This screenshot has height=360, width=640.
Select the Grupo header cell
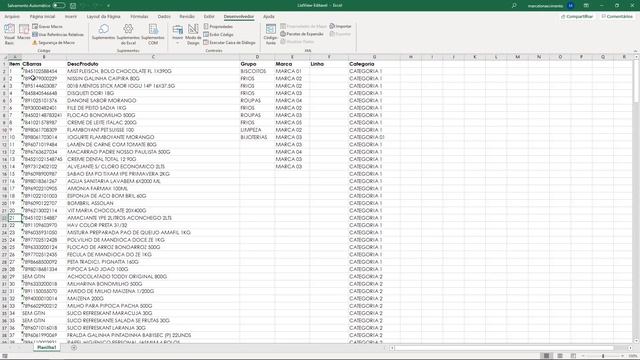(x=257, y=64)
